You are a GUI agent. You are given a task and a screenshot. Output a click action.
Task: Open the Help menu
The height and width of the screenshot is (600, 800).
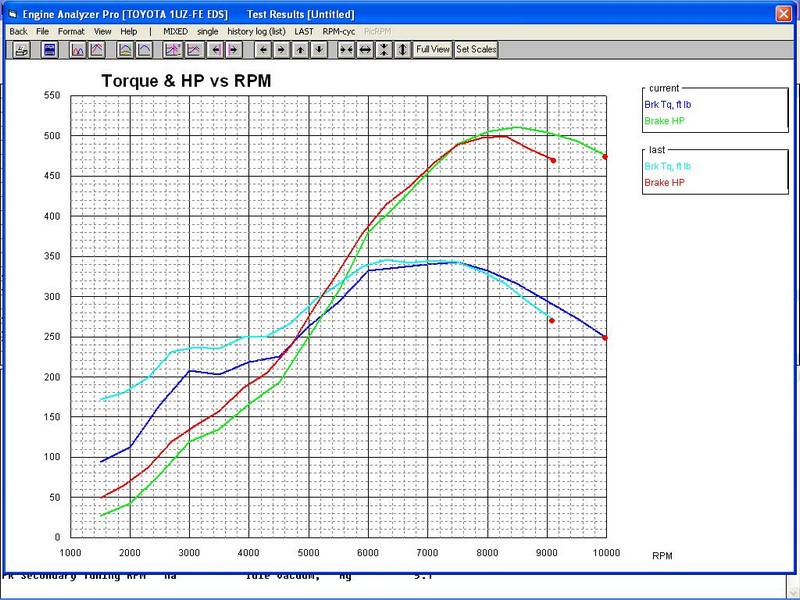coord(129,32)
